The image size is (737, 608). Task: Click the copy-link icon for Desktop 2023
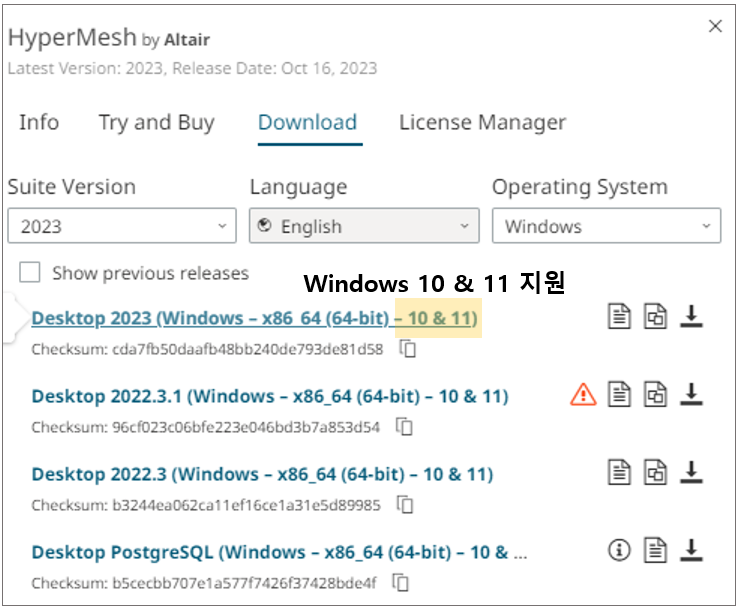pyautogui.click(x=655, y=316)
